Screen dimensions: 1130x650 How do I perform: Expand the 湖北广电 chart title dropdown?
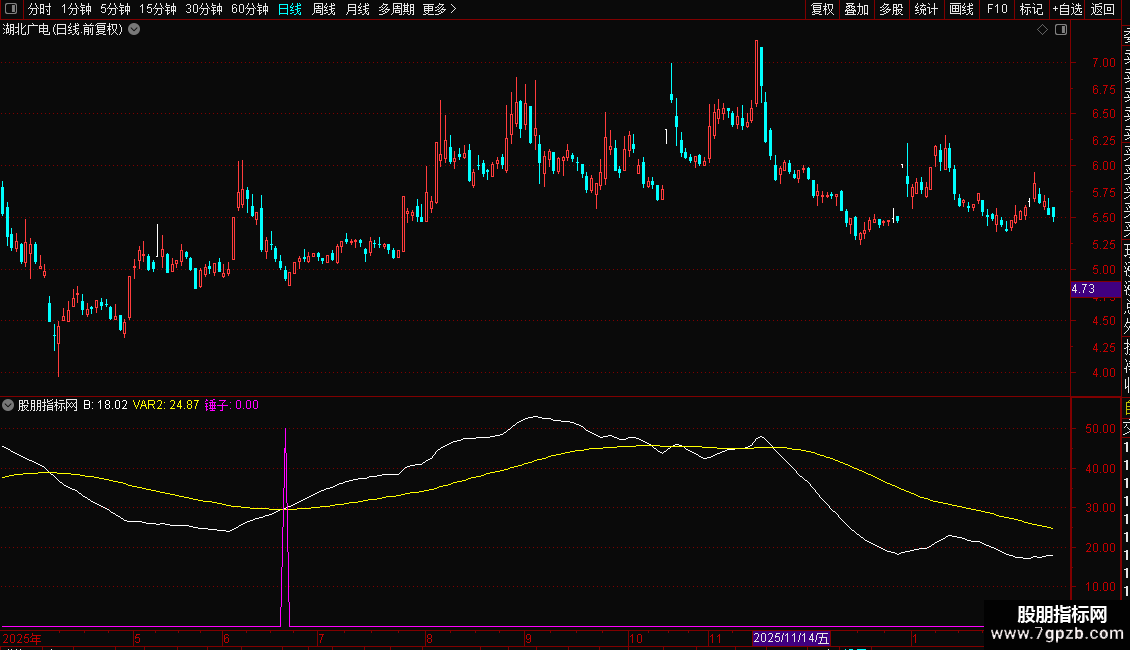pyautogui.click(x=134, y=30)
